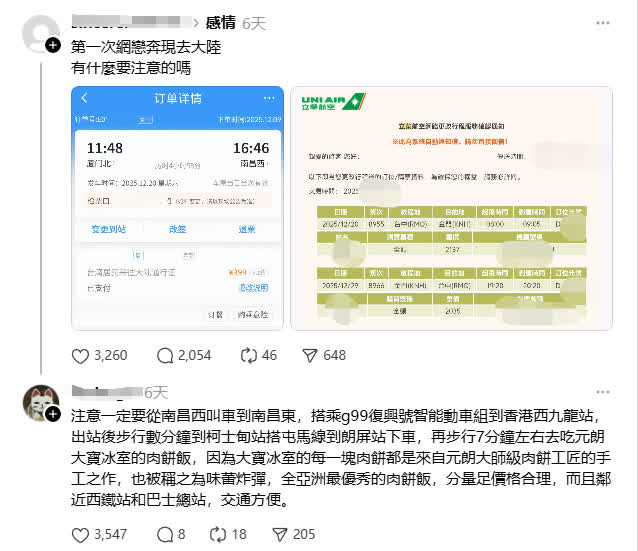Viewport: 638px width, 551px height.
Task: Like the reply with 3,547 likes
Action: 80,535
